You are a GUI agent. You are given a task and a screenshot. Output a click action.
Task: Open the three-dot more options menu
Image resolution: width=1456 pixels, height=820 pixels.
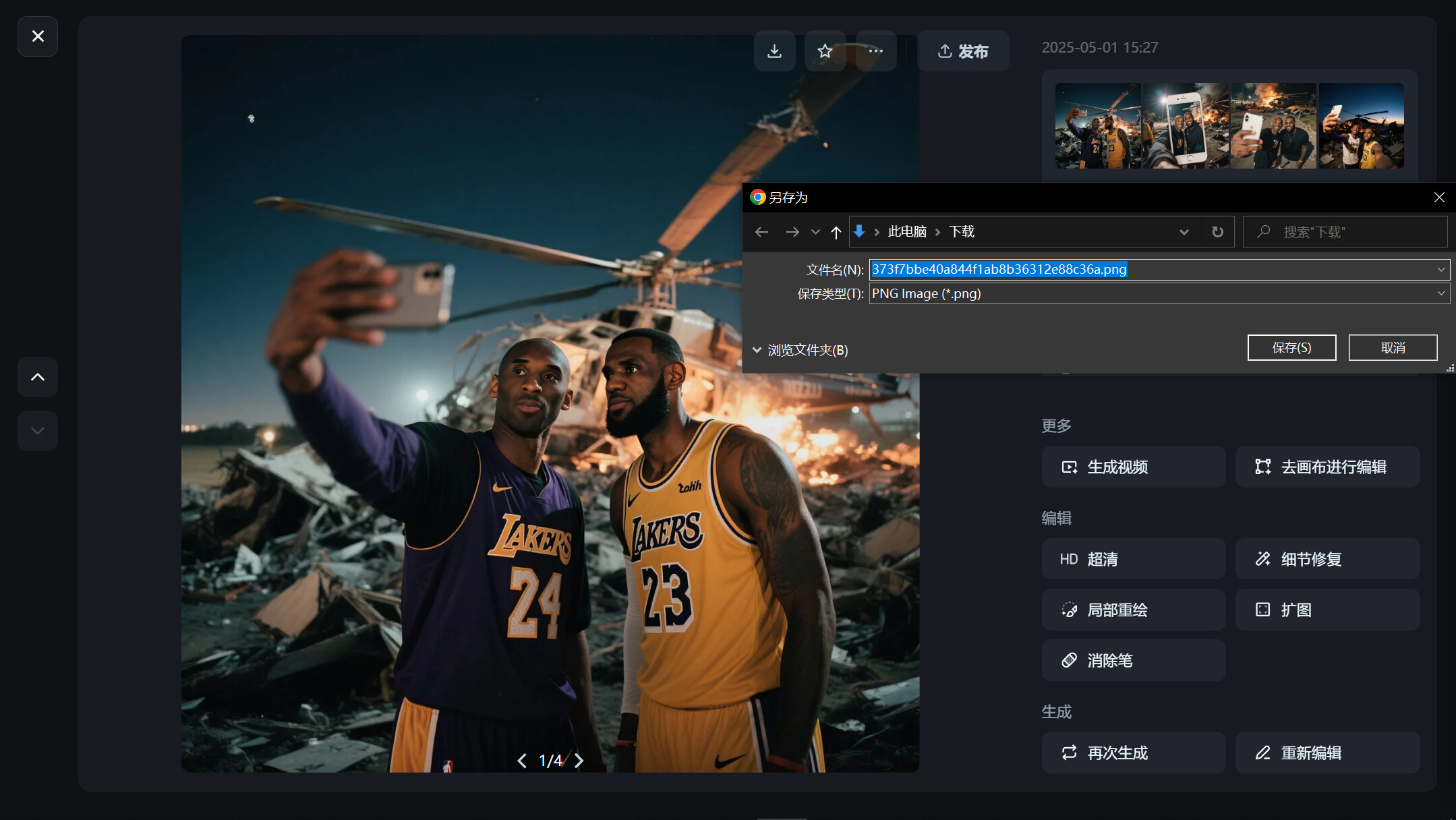875,51
